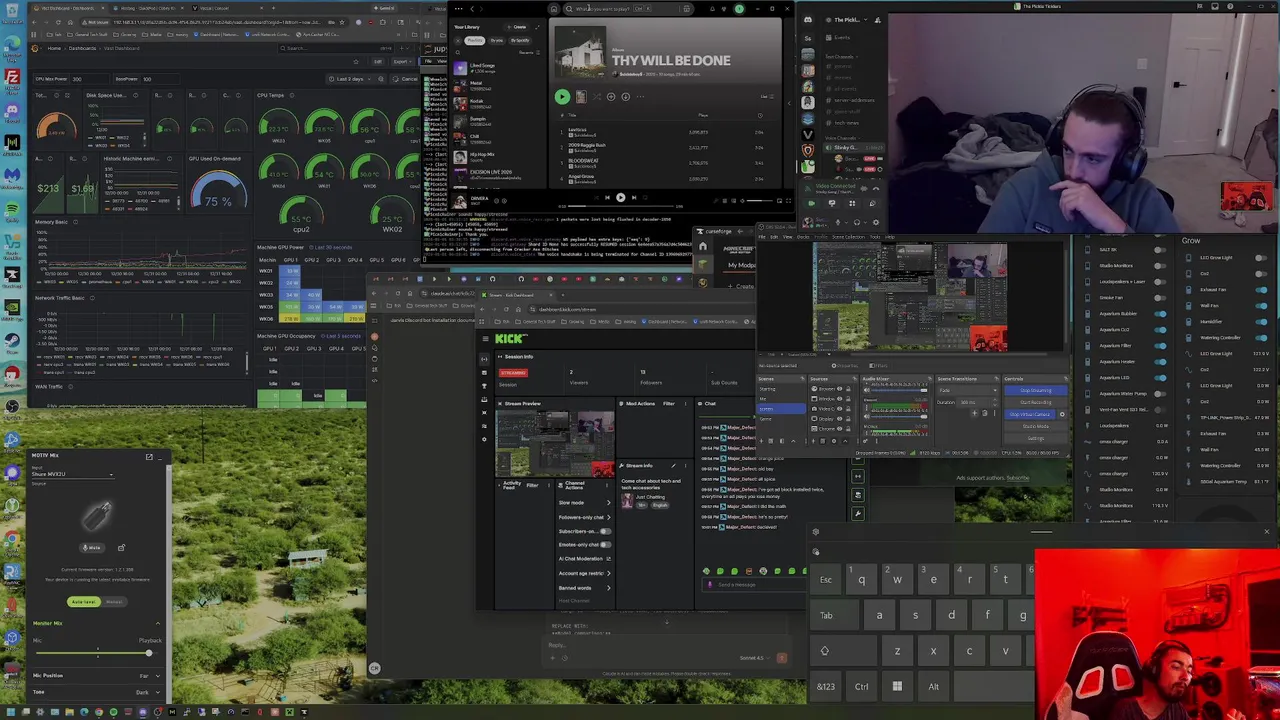Tap the '&123' symbols key on the touch keyboard
Viewport: 1280px width, 720px height.
tap(826, 687)
